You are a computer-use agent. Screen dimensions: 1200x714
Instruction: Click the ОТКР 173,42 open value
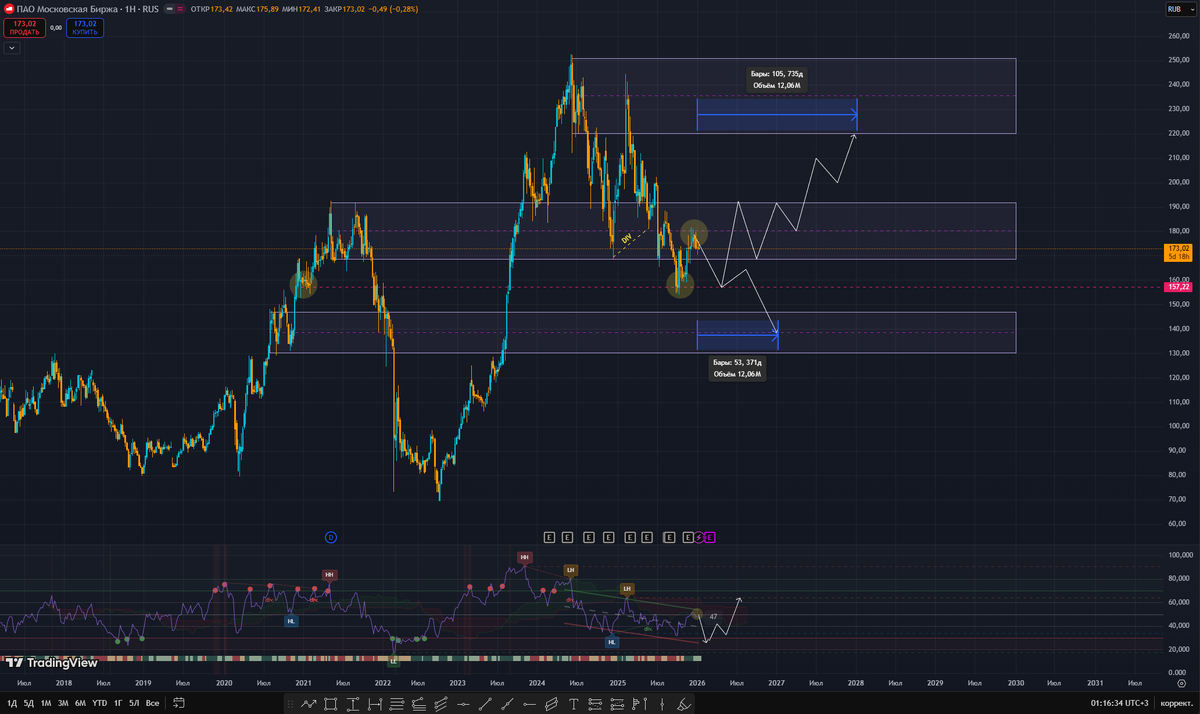click(212, 8)
